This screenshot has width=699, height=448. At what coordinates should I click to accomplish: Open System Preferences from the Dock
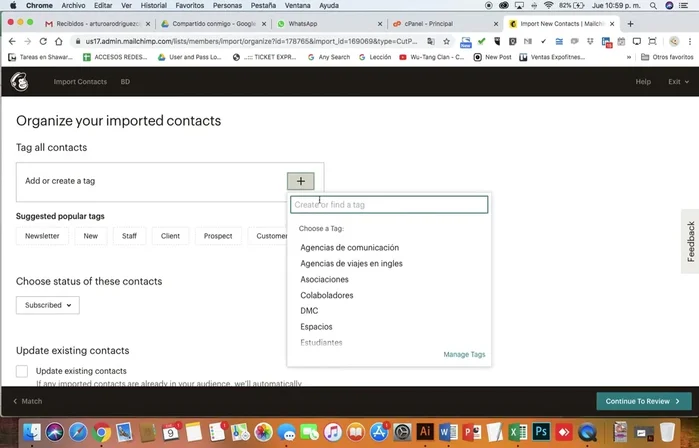402,432
